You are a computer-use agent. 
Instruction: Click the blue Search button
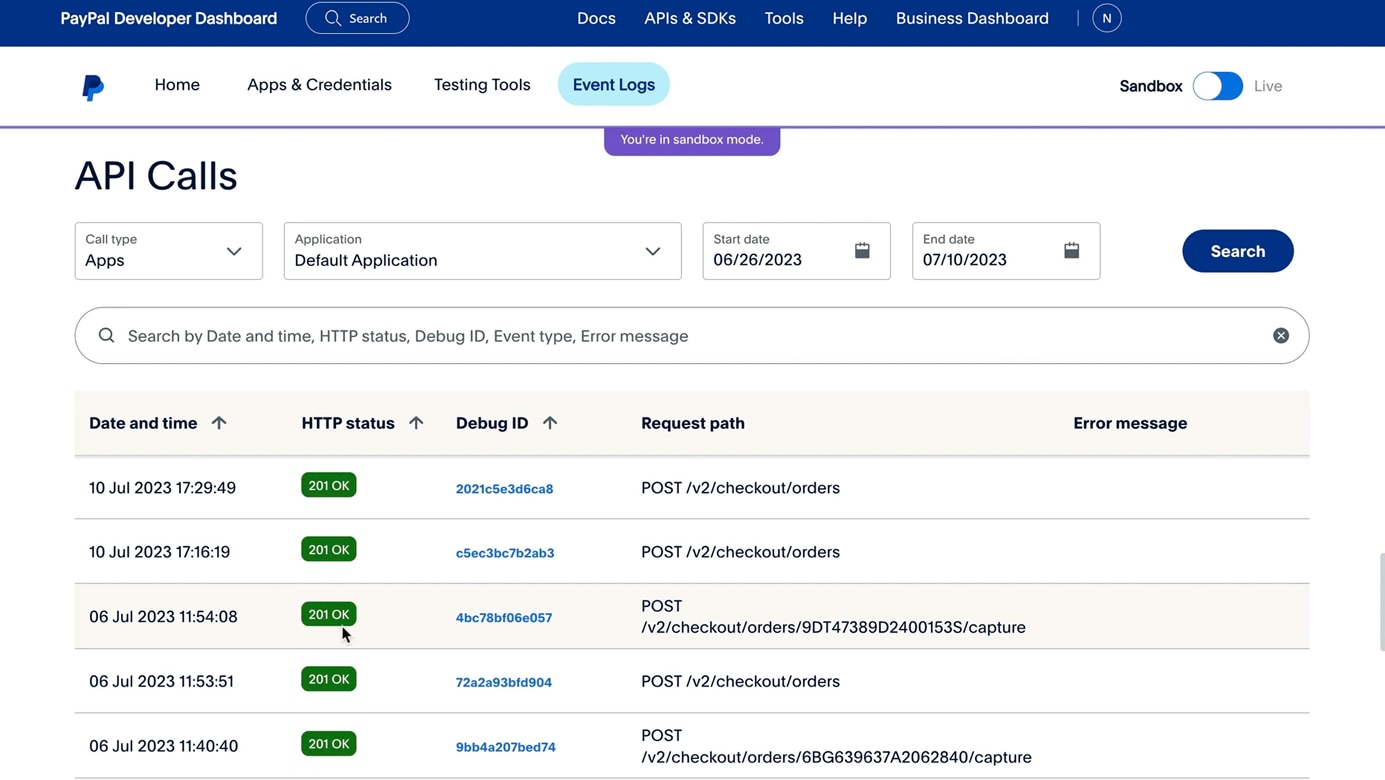coord(1237,251)
